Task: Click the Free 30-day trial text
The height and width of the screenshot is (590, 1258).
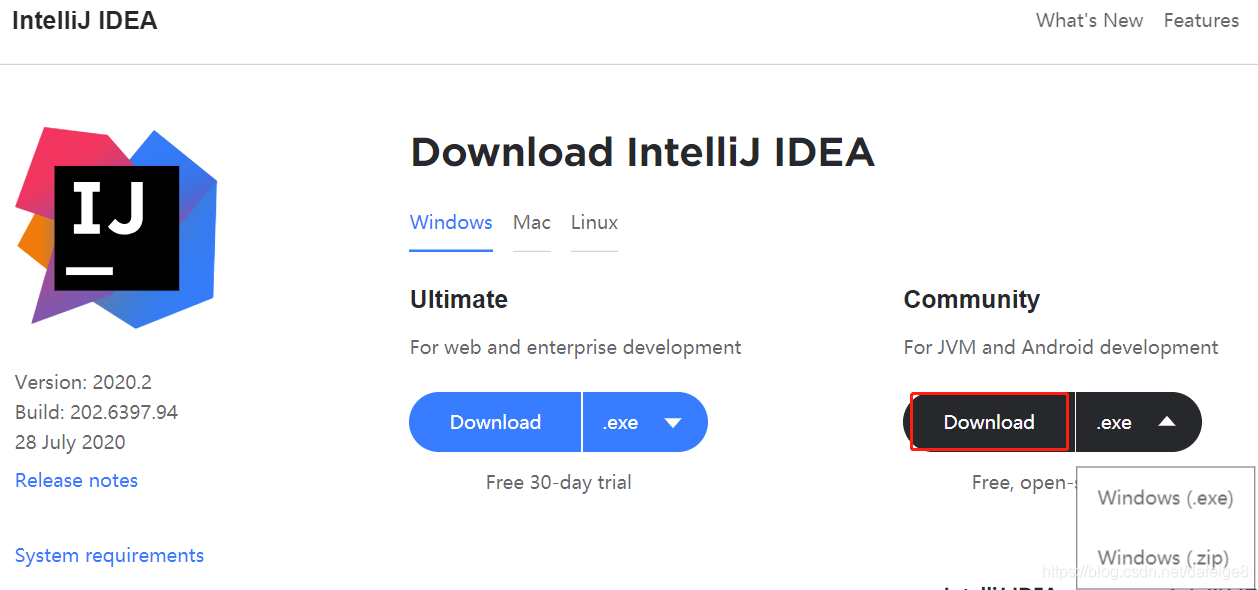Action: coord(558,481)
